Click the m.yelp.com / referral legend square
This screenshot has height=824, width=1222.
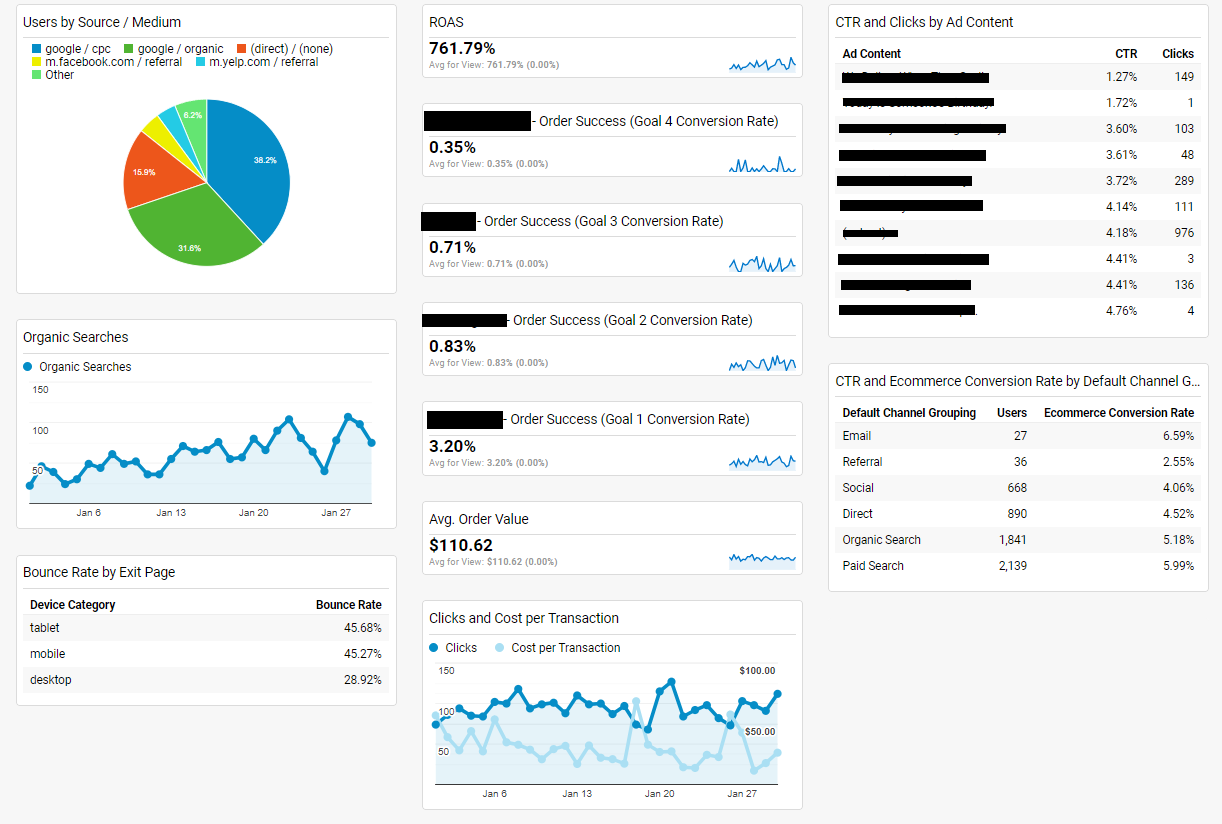(x=200, y=62)
